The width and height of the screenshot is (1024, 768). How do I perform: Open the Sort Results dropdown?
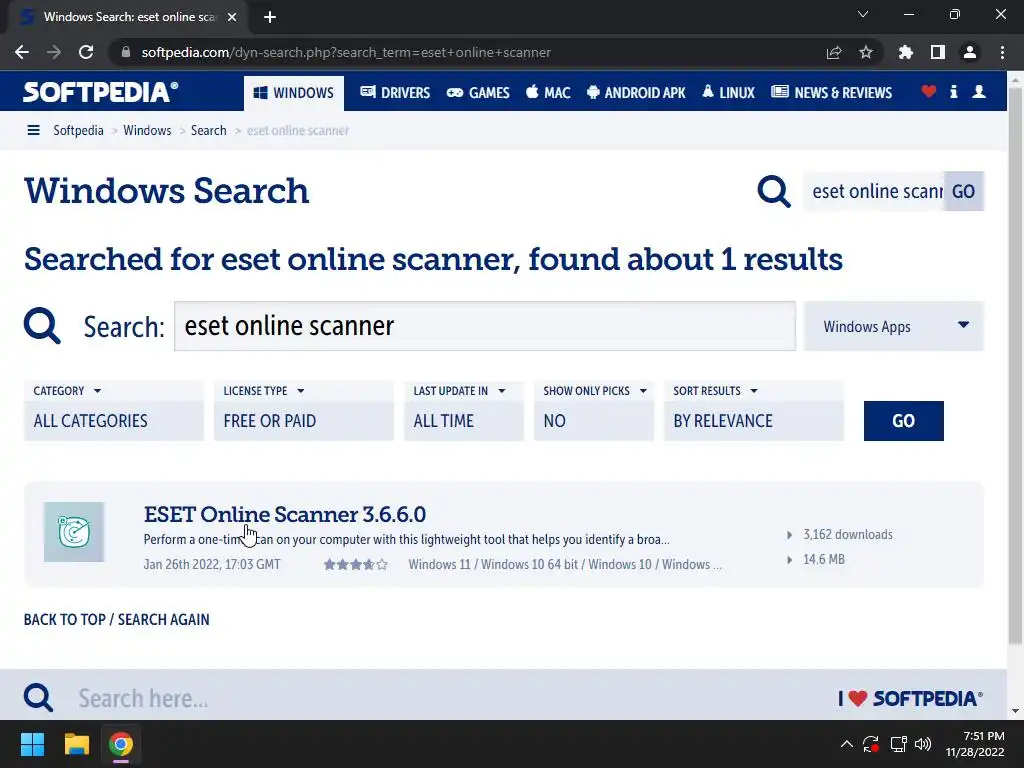click(x=754, y=411)
